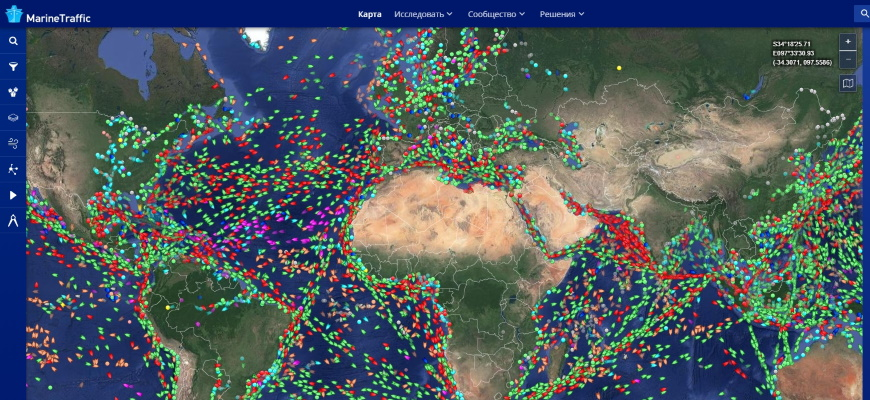The image size is (870, 400).
Task: Select the Карта menu item
Action: (370, 14)
